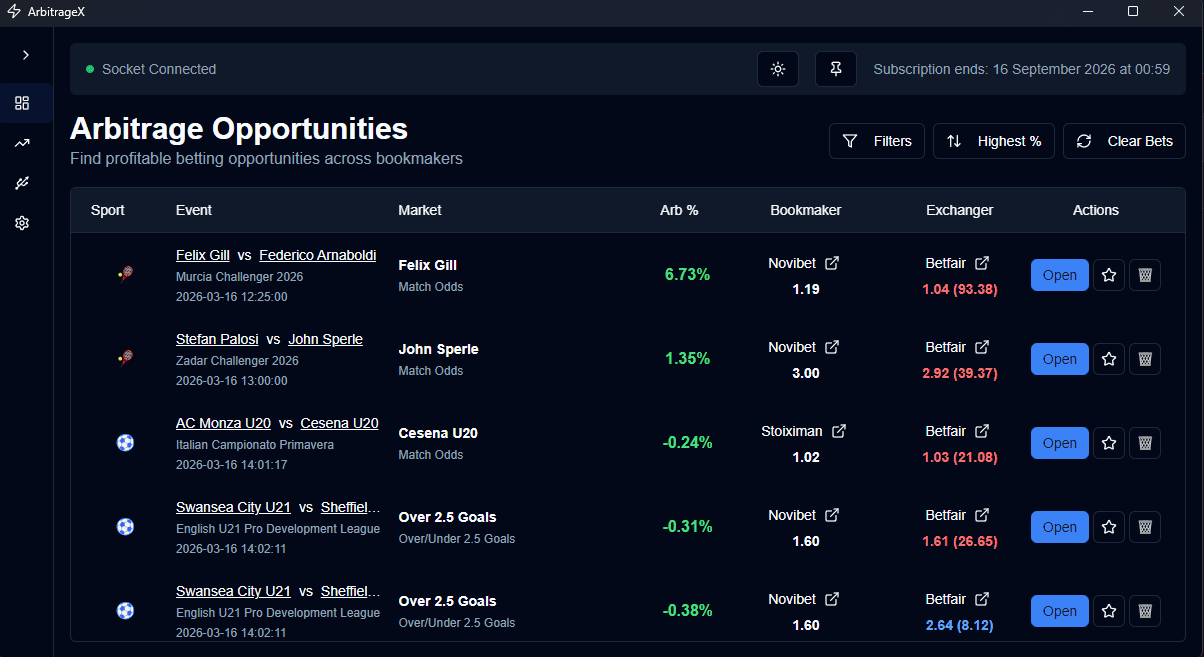Image resolution: width=1204 pixels, height=657 pixels.
Task: Favorite the John Sperle opportunity with star icon
Action: tap(1108, 359)
